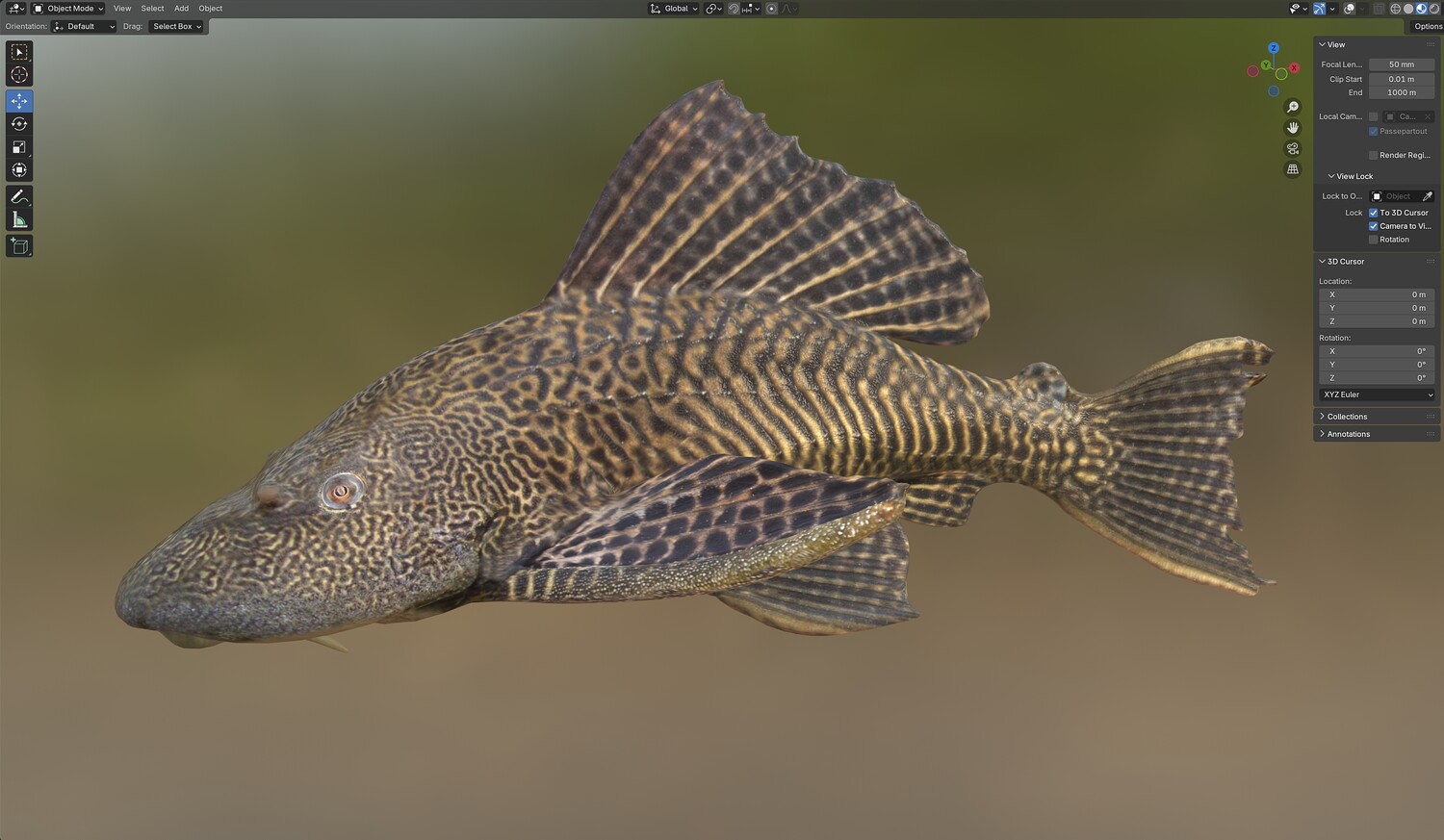Open the gizmo options dropdown arrow
Screen dimensions: 1444x840
1332,9
